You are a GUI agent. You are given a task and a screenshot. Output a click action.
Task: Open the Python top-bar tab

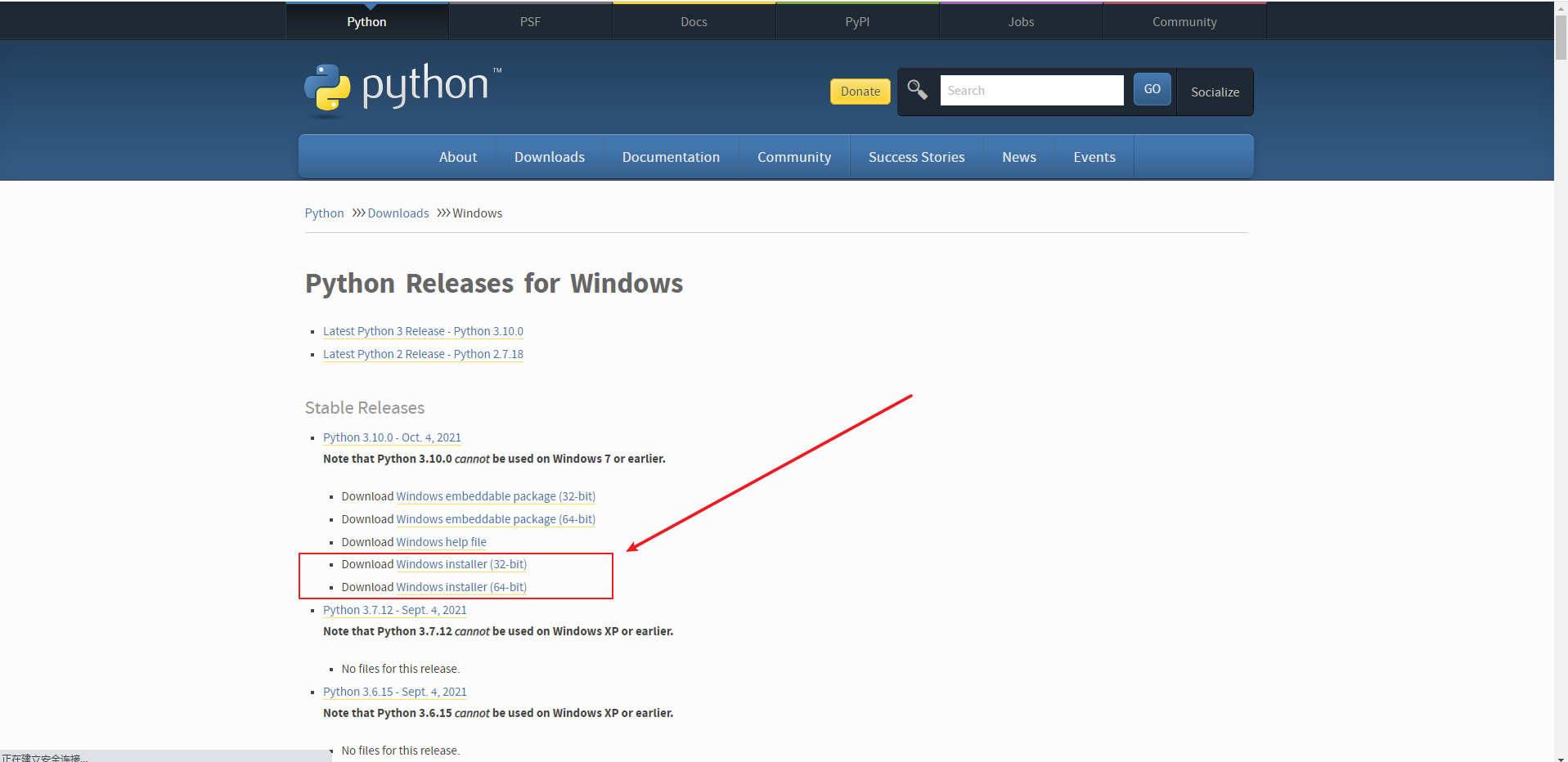pos(366,21)
